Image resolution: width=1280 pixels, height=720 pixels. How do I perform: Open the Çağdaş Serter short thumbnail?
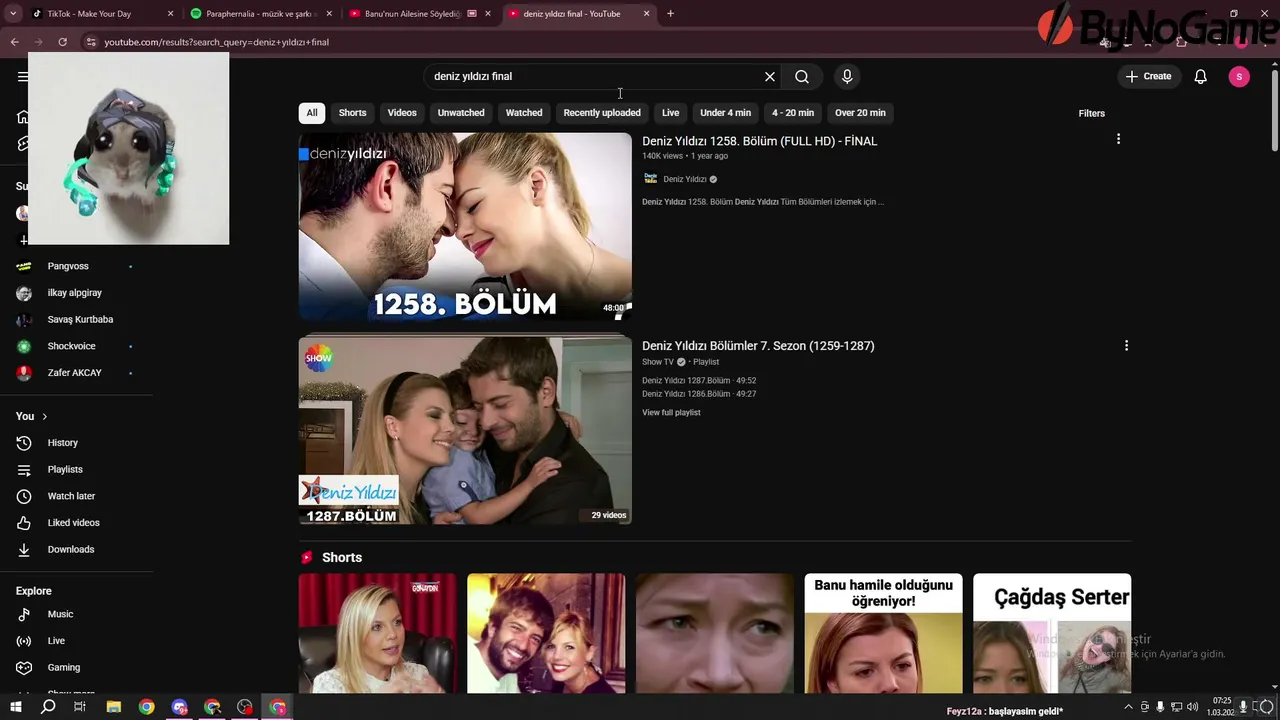1052,633
